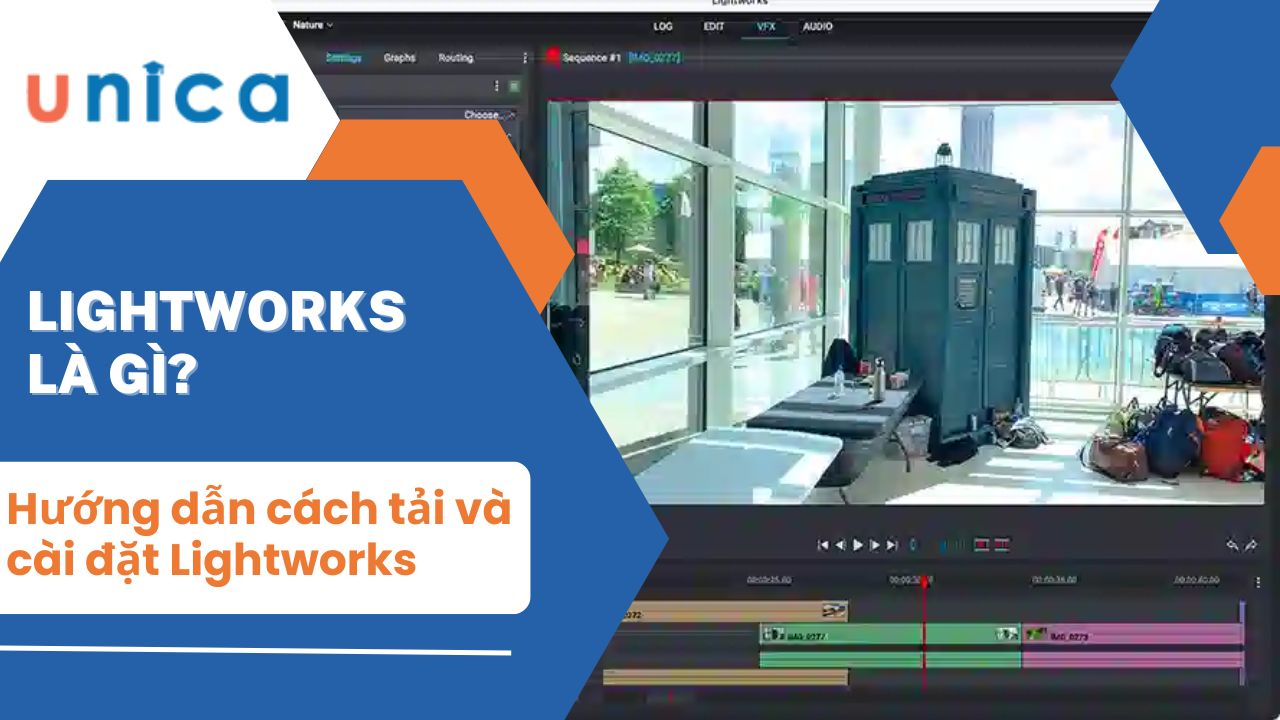This screenshot has height=720, width=1280.
Task: Open the effect row three-dot options
Action: (498, 87)
